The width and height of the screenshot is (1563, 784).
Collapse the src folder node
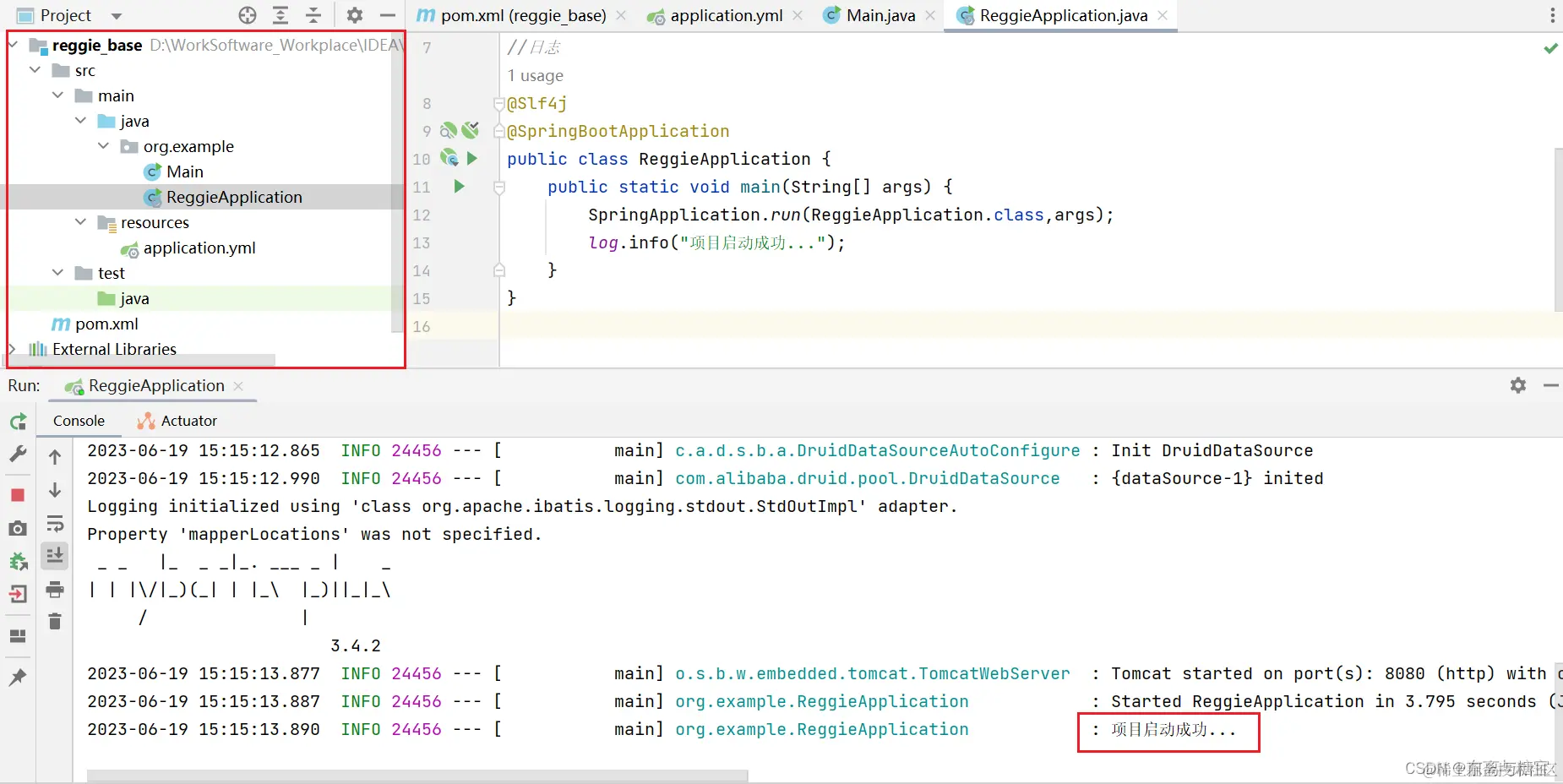[35, 69]
